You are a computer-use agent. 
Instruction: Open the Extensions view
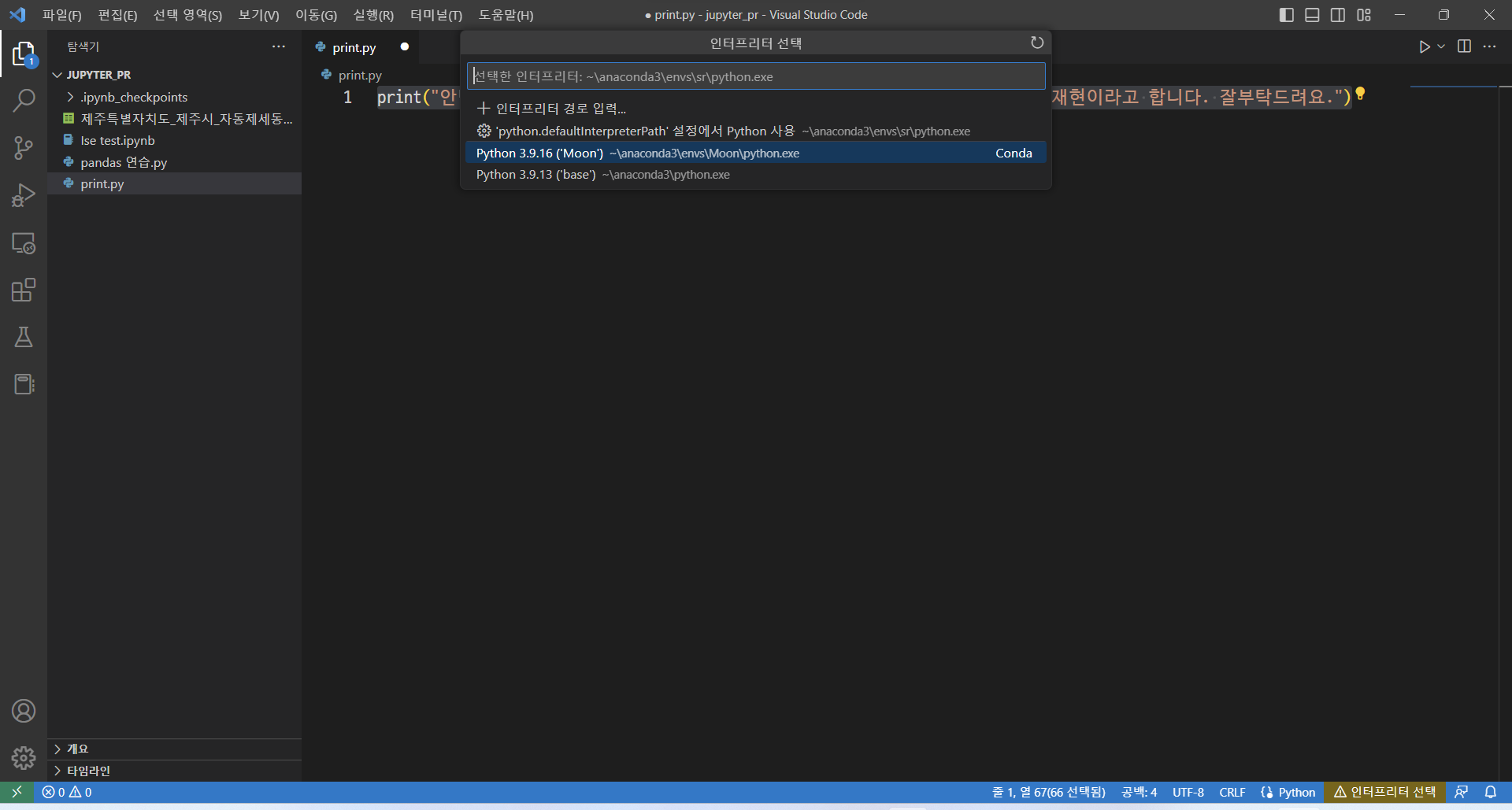[24, 290]
